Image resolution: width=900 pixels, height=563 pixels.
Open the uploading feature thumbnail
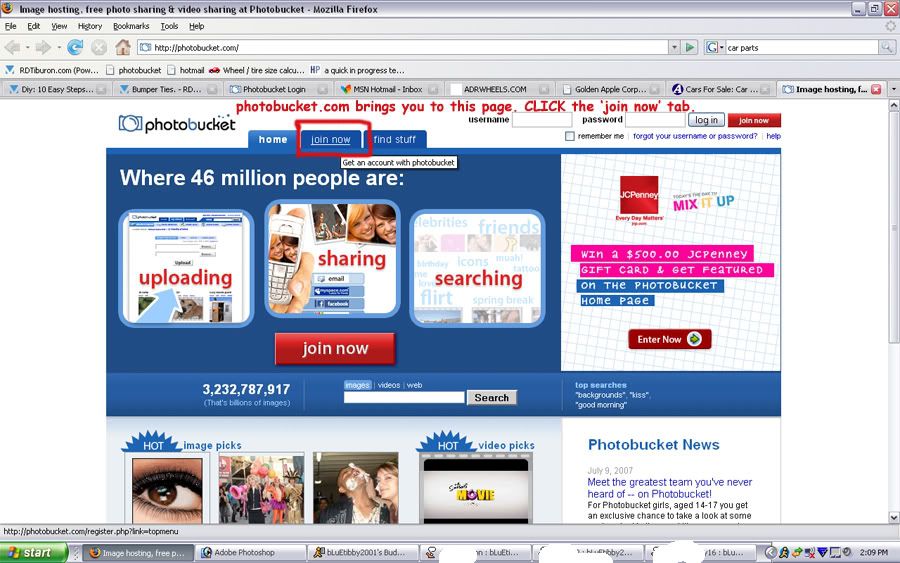pyautogui.click(x=186, y=268)
